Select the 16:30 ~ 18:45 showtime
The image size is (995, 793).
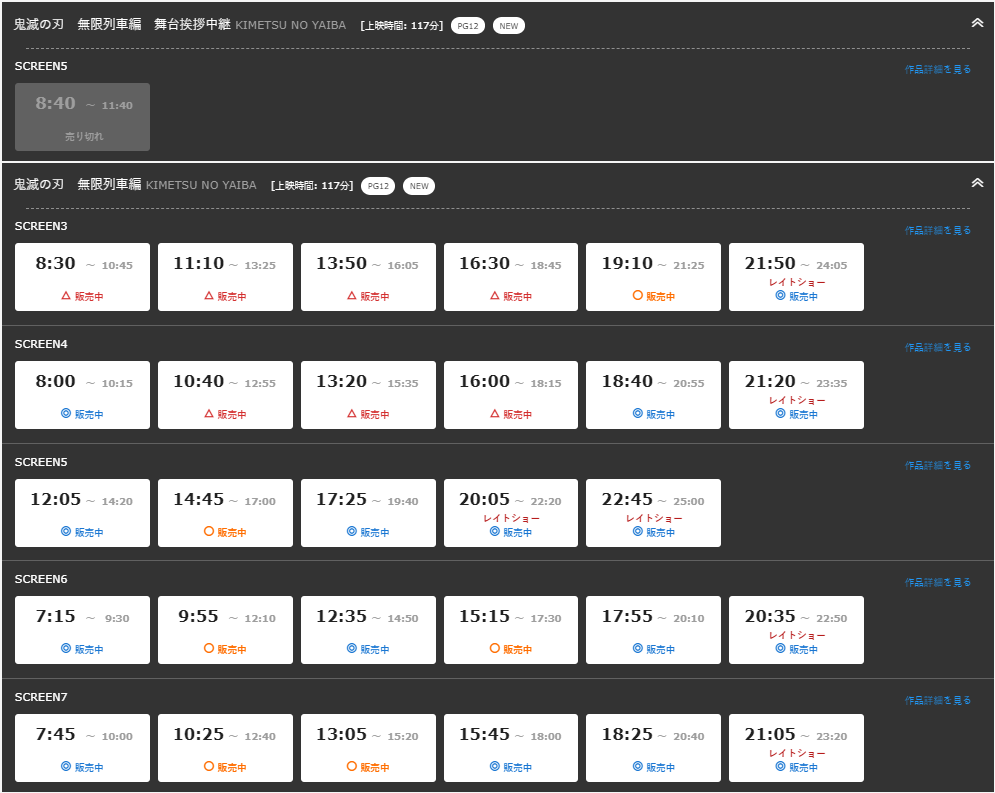point(511,277)
